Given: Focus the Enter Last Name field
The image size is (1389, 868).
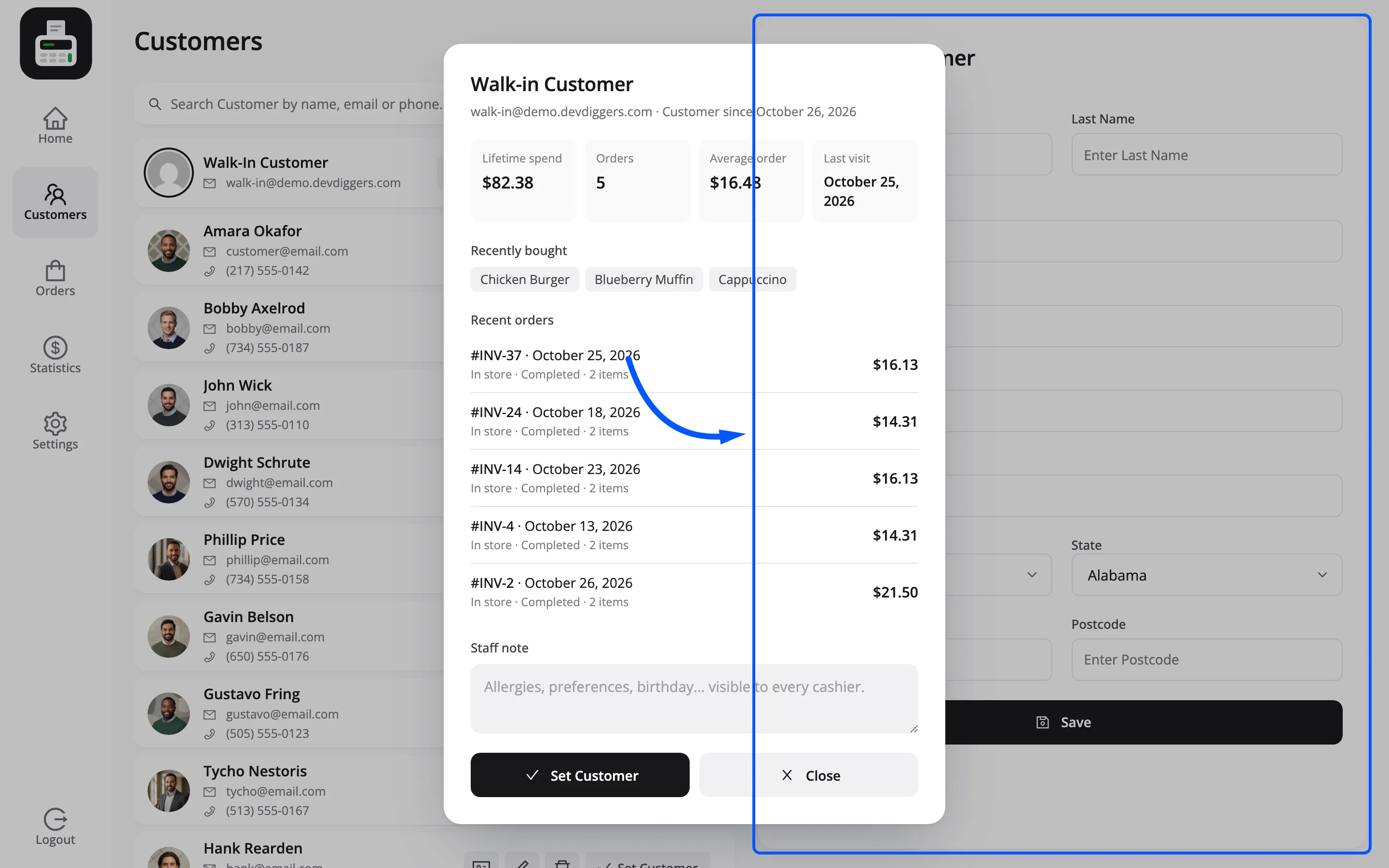Looking at the screenshot, I should click(1207, 154).
